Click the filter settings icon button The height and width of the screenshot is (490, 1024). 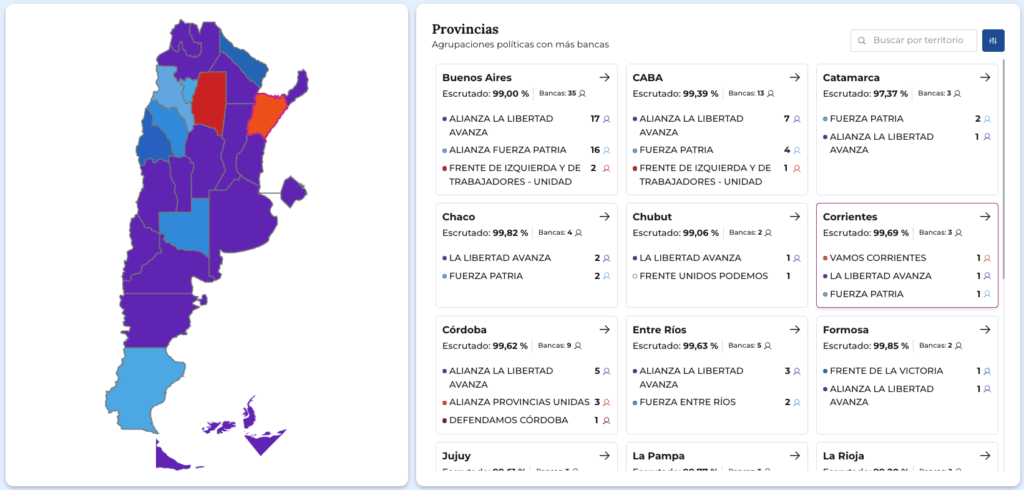993,40
